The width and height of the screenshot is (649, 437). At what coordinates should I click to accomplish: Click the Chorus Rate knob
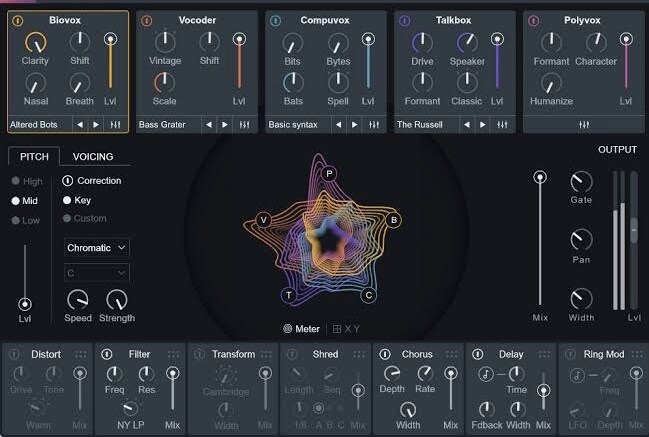(x=425, y=374)
